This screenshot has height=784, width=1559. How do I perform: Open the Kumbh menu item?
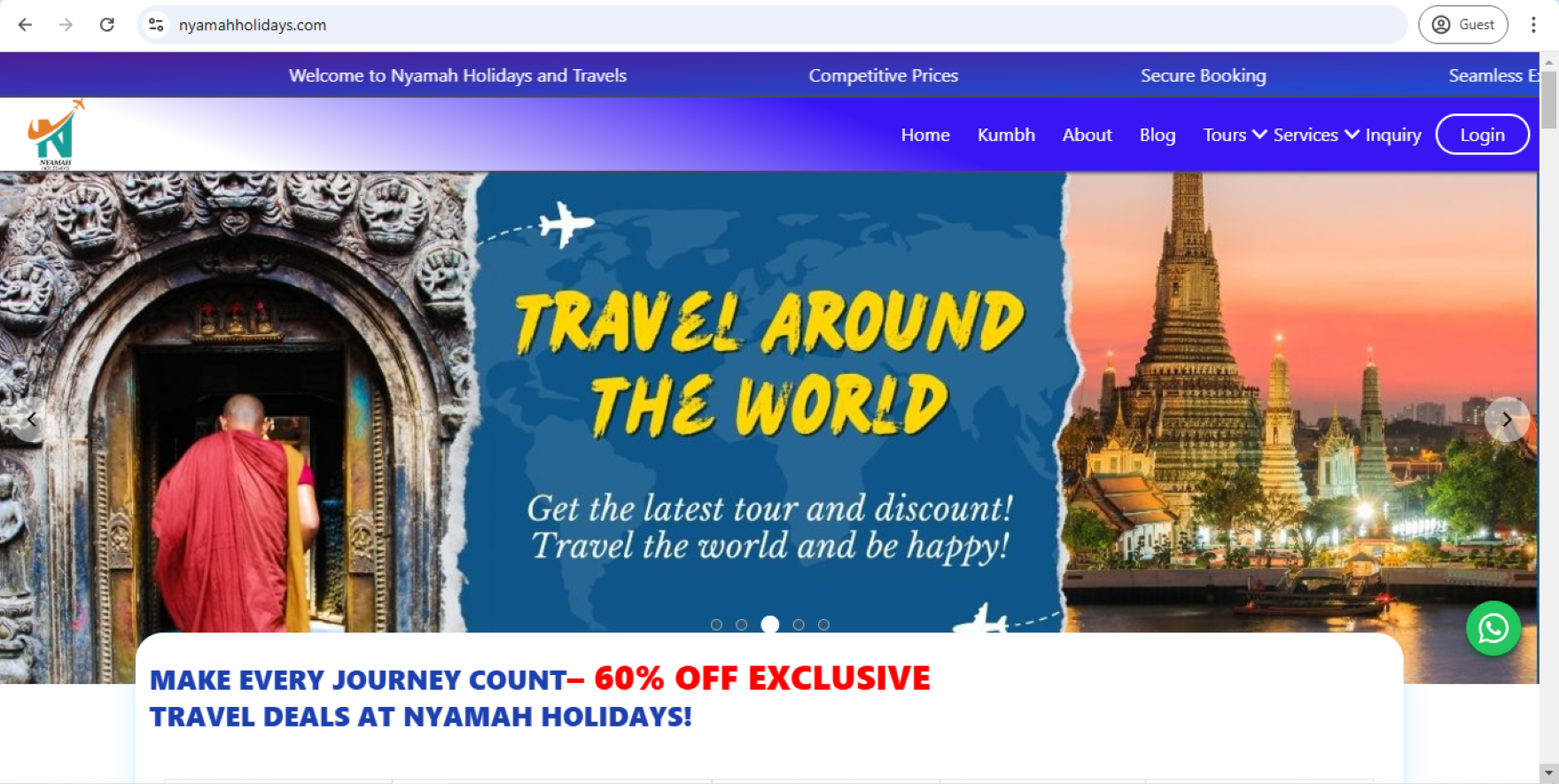[1006, 135]
